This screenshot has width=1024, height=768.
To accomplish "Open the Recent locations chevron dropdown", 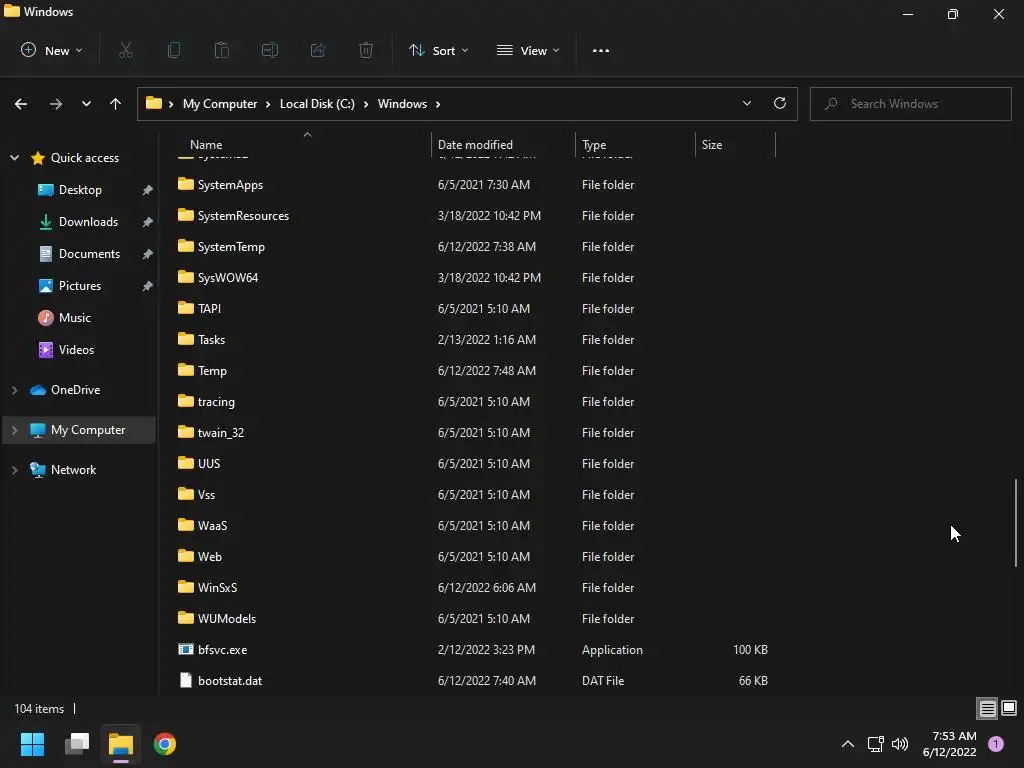I will 86,104.
